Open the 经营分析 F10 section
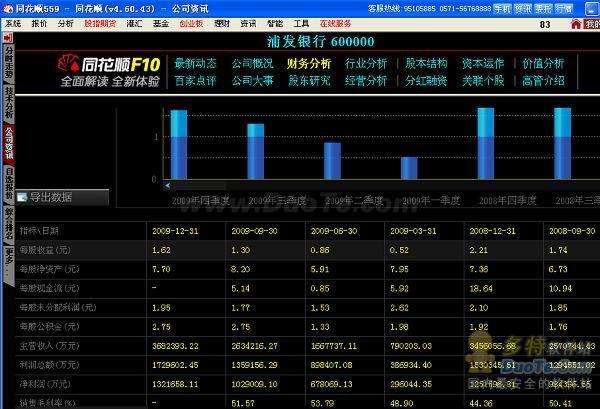This screenshot has width=600, height=409. tap(366, 81)
